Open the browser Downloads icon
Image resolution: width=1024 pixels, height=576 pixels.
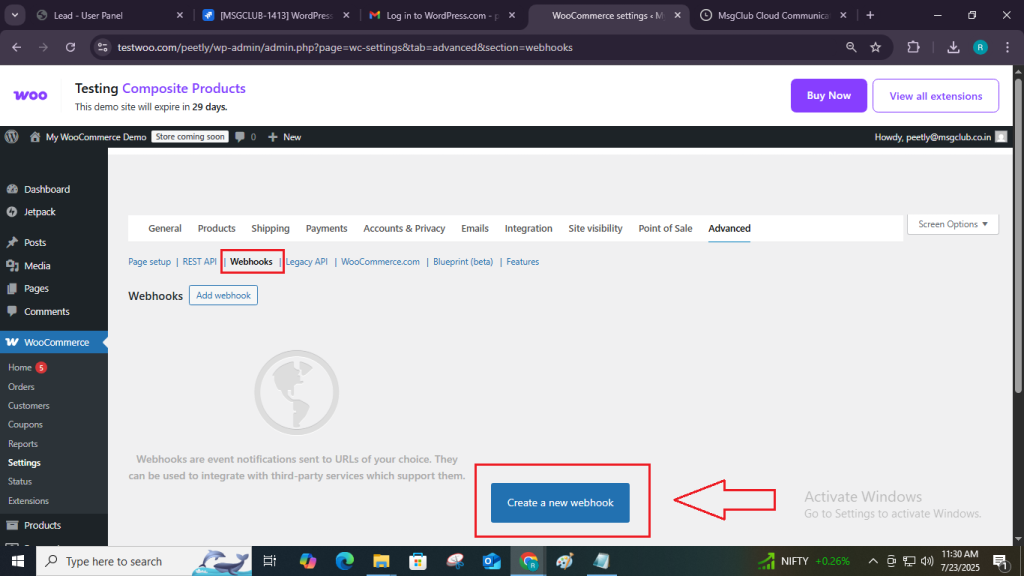pos(953,47)
